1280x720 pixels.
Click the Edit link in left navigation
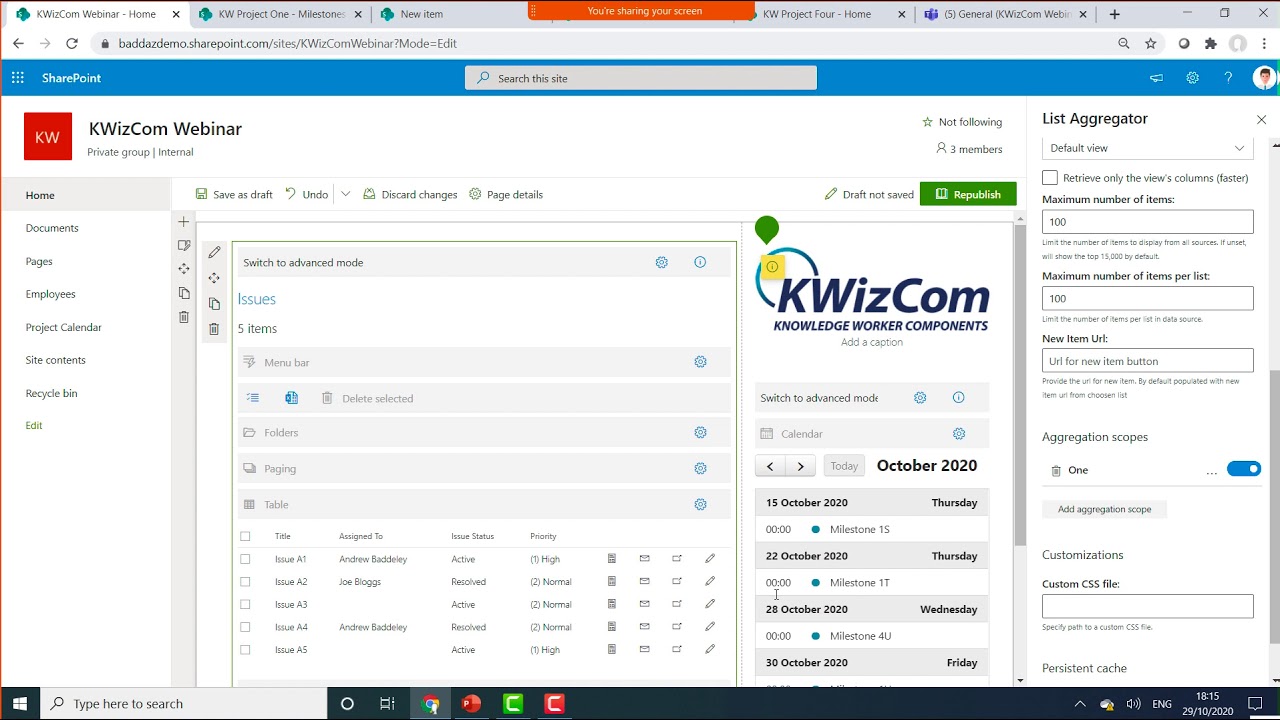(34, 425)
